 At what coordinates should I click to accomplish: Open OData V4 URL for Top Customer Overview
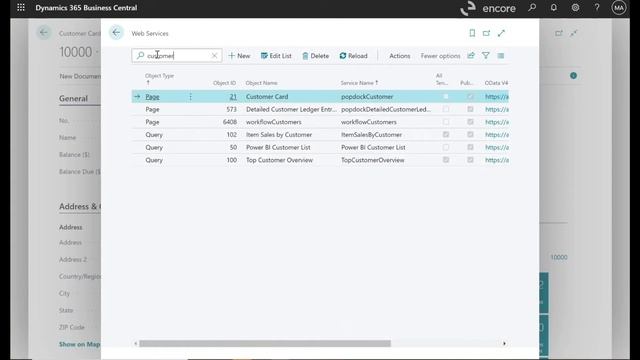497,160
